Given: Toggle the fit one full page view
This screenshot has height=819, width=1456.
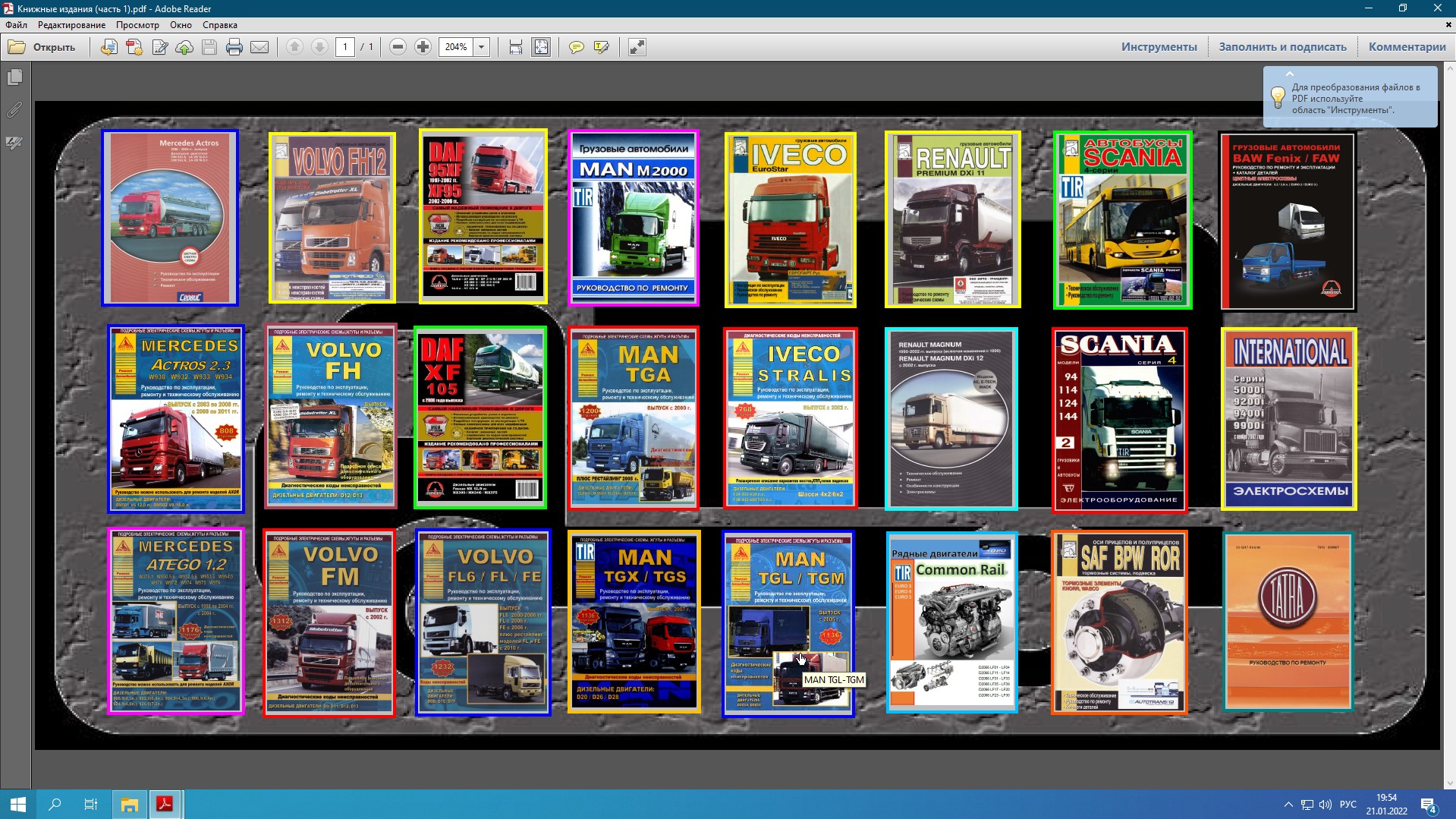Looking at the screenshot, I should click(541, 47).
